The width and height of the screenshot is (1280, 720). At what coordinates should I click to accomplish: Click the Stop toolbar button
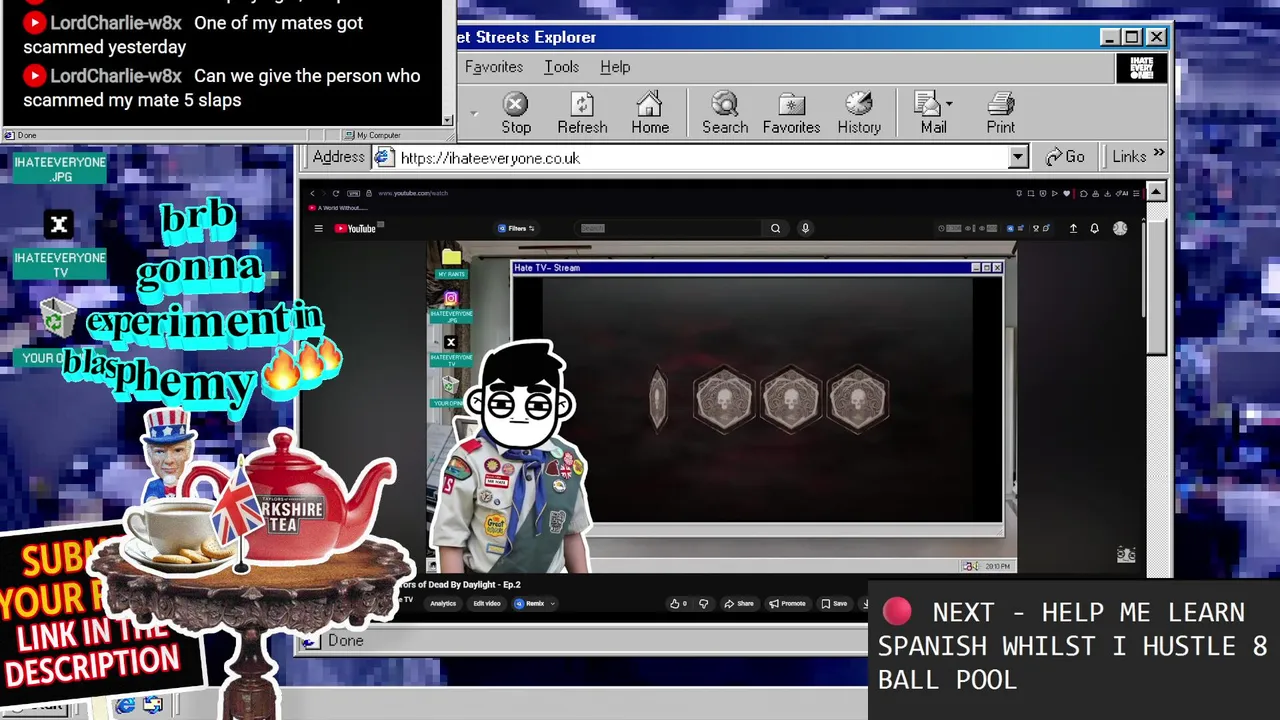pyautogui.click(x=516, y=112)
